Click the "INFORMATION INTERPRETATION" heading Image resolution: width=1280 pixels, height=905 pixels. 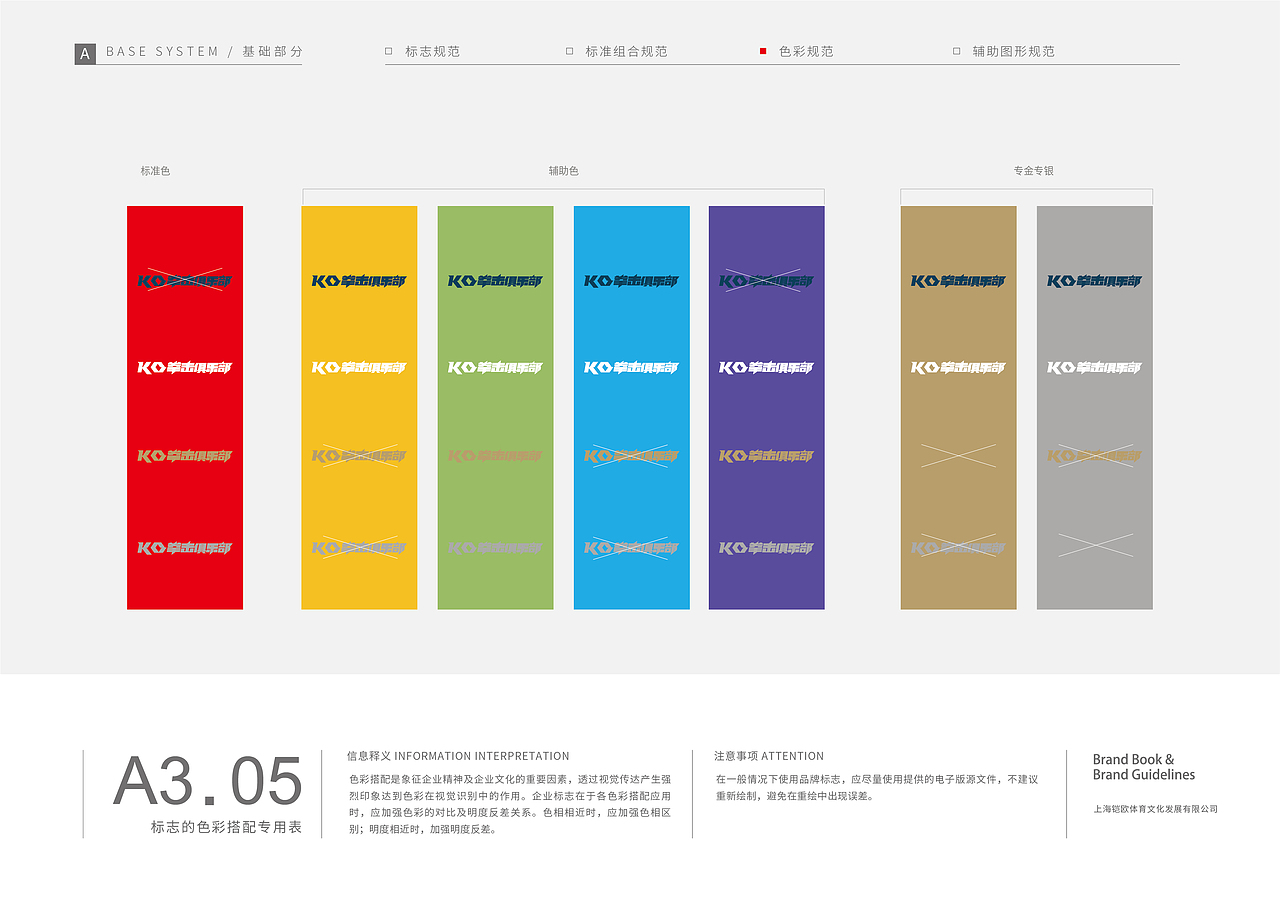pyautogui.click(x=482, y=756)
